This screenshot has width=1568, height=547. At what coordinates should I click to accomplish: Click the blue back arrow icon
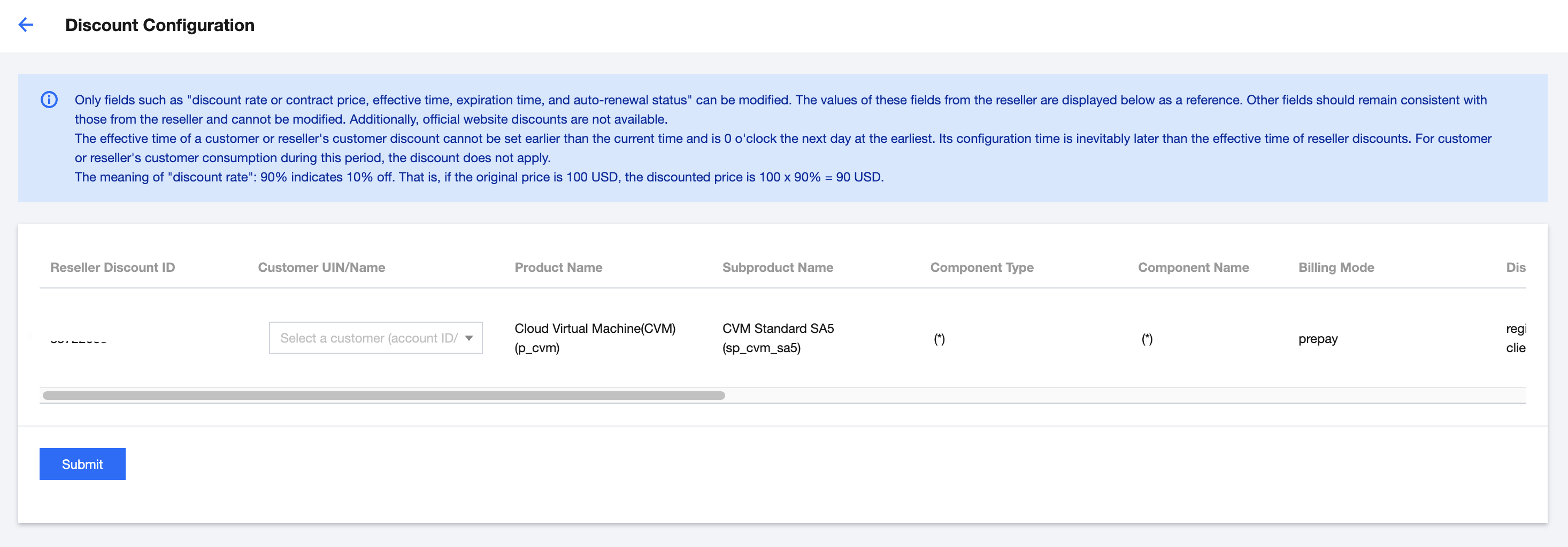(26, 25)
